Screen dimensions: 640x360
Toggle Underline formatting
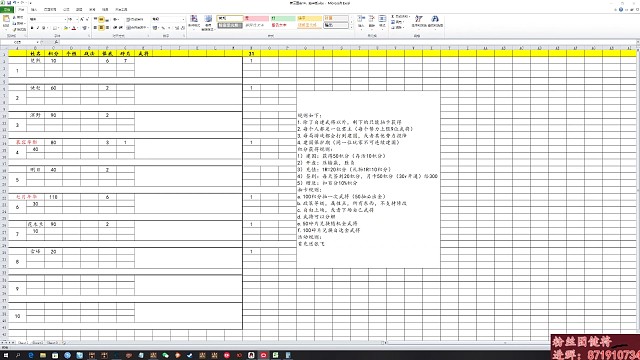44,28
